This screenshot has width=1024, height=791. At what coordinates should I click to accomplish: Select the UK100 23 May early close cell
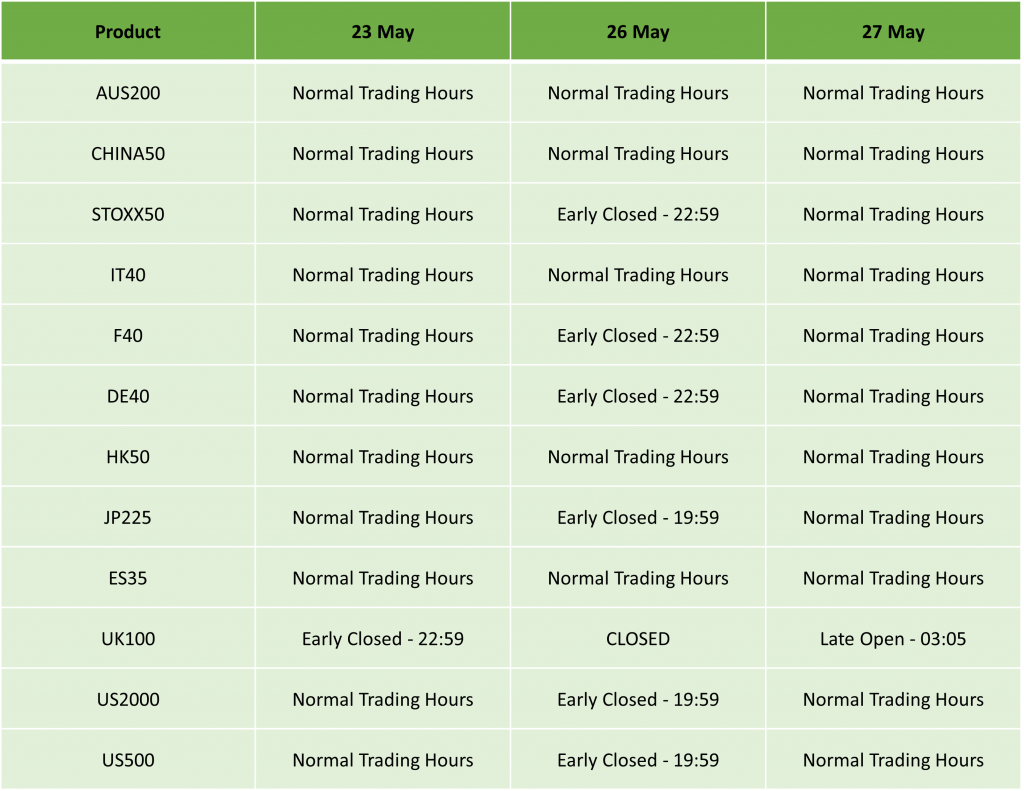click(383, 639)
